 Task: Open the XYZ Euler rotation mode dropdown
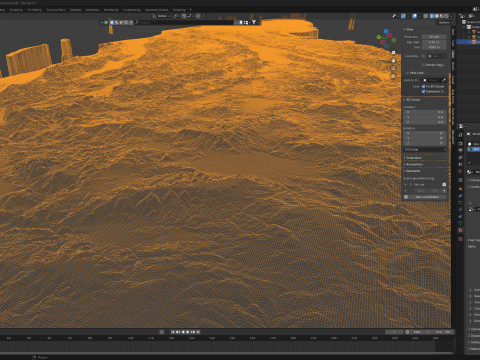click(x=425, y=150)
